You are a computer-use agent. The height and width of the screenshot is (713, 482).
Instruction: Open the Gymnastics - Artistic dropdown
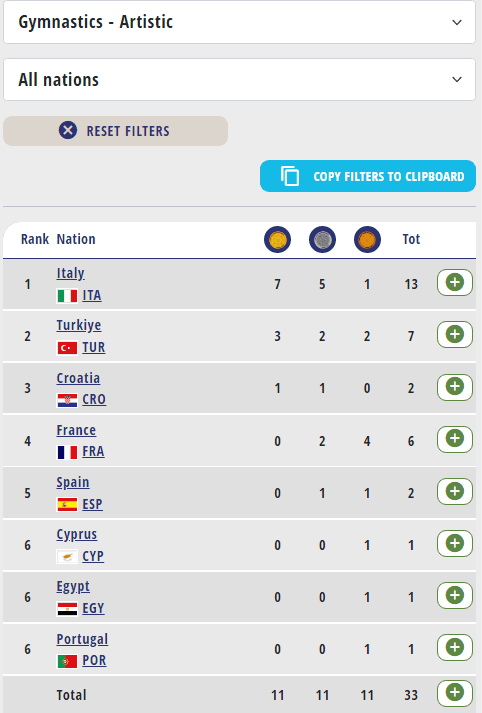pos(239,22)
